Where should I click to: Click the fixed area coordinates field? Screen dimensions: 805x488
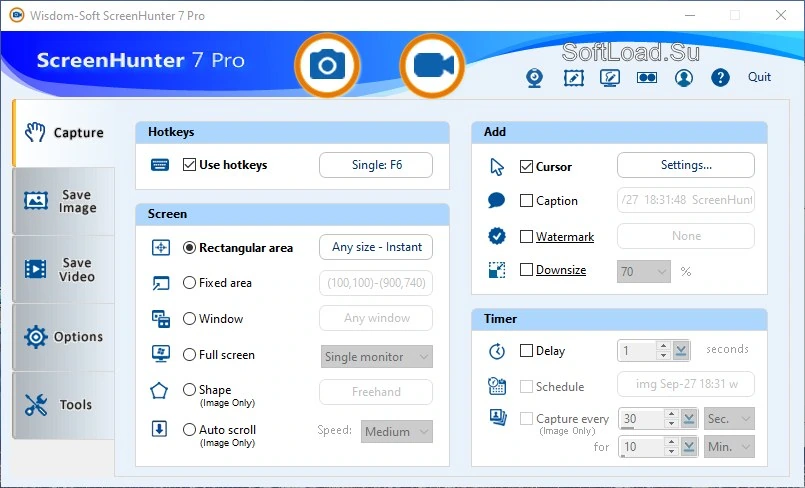[376, 283]
